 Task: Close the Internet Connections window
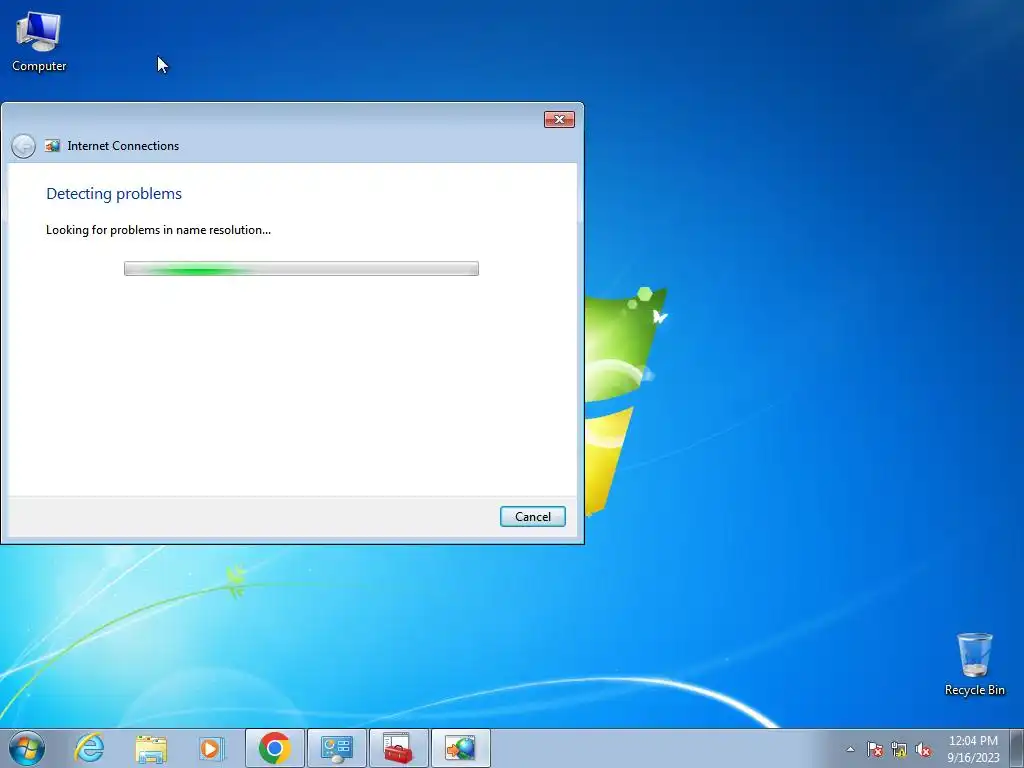pyautogui.click(x=559, y=120)
